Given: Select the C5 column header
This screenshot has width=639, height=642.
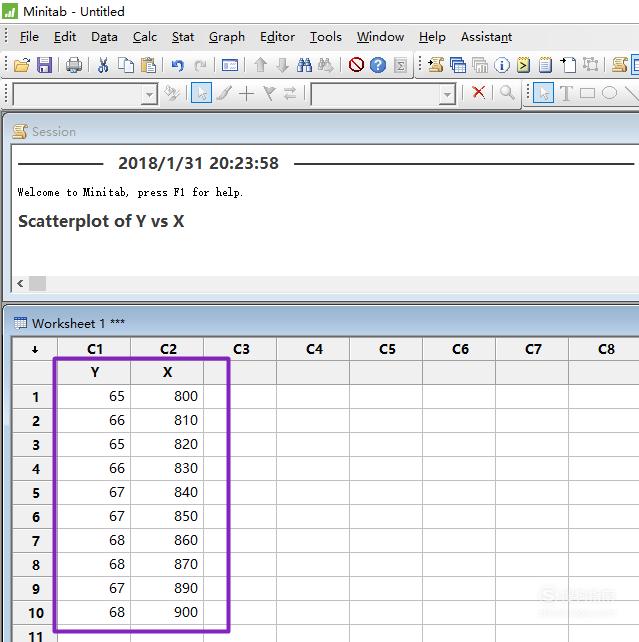Looking at the screenshot, I should 387,349.
